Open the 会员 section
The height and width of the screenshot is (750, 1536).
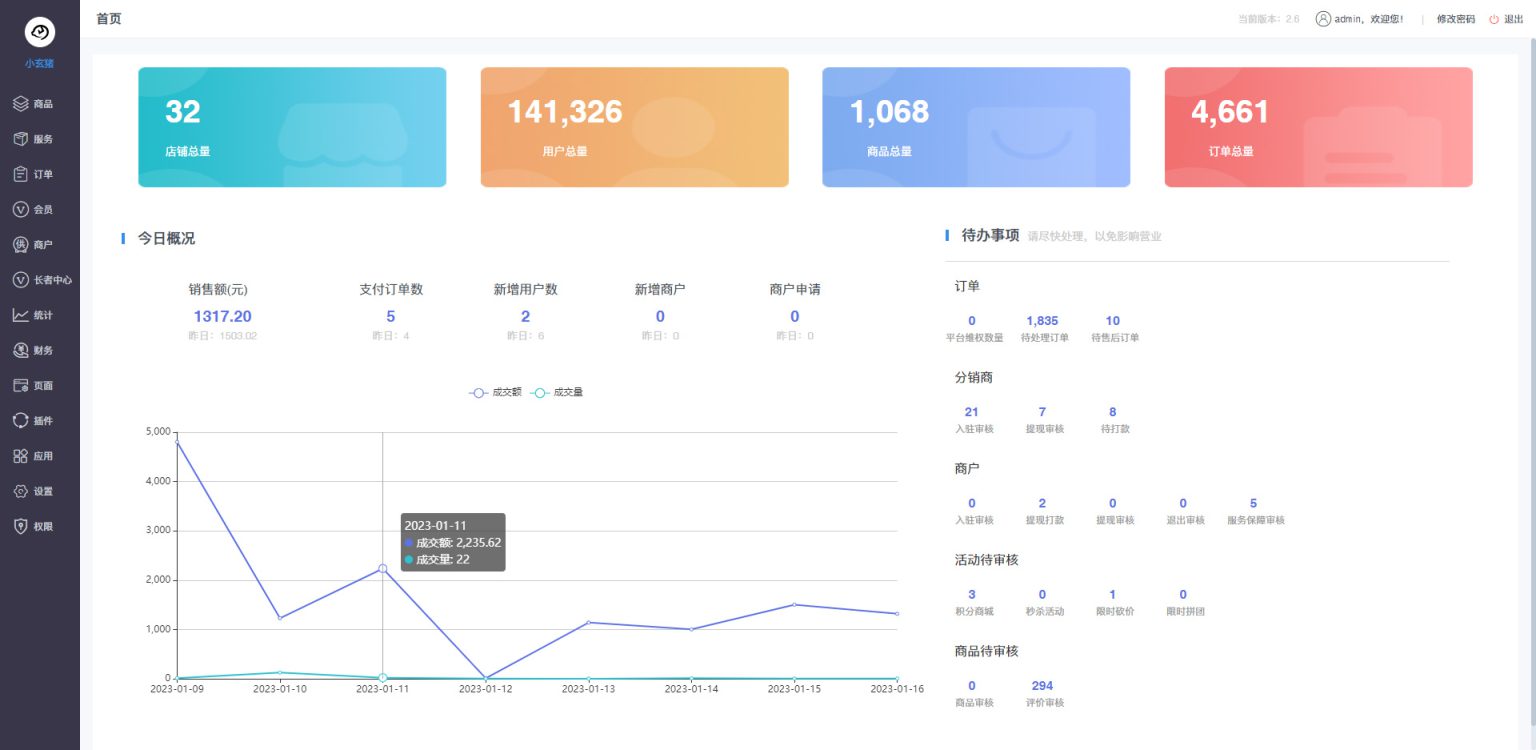click(40, 209)
